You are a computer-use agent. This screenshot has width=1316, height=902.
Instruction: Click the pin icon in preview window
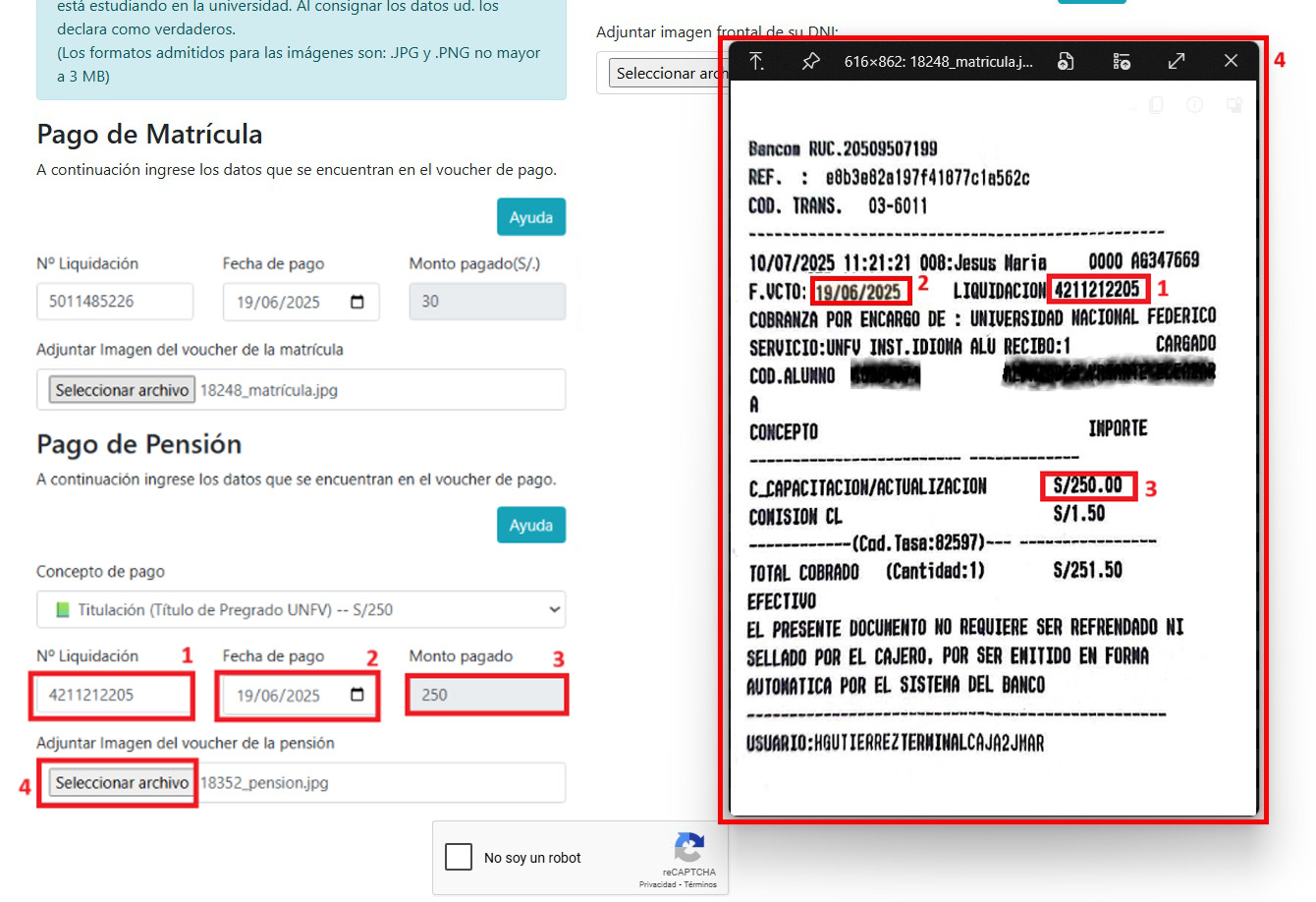(810, 62)
